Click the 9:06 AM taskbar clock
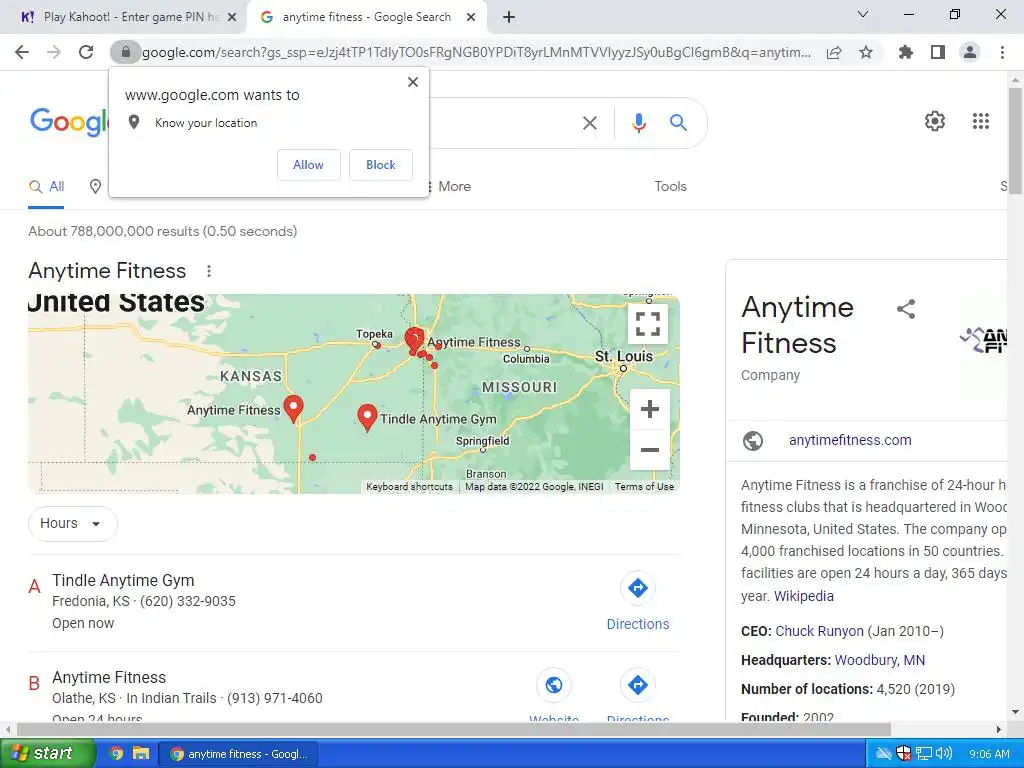Image resolution: width=1024 pixels, height=768 pixels. click(x=989, y=754)
